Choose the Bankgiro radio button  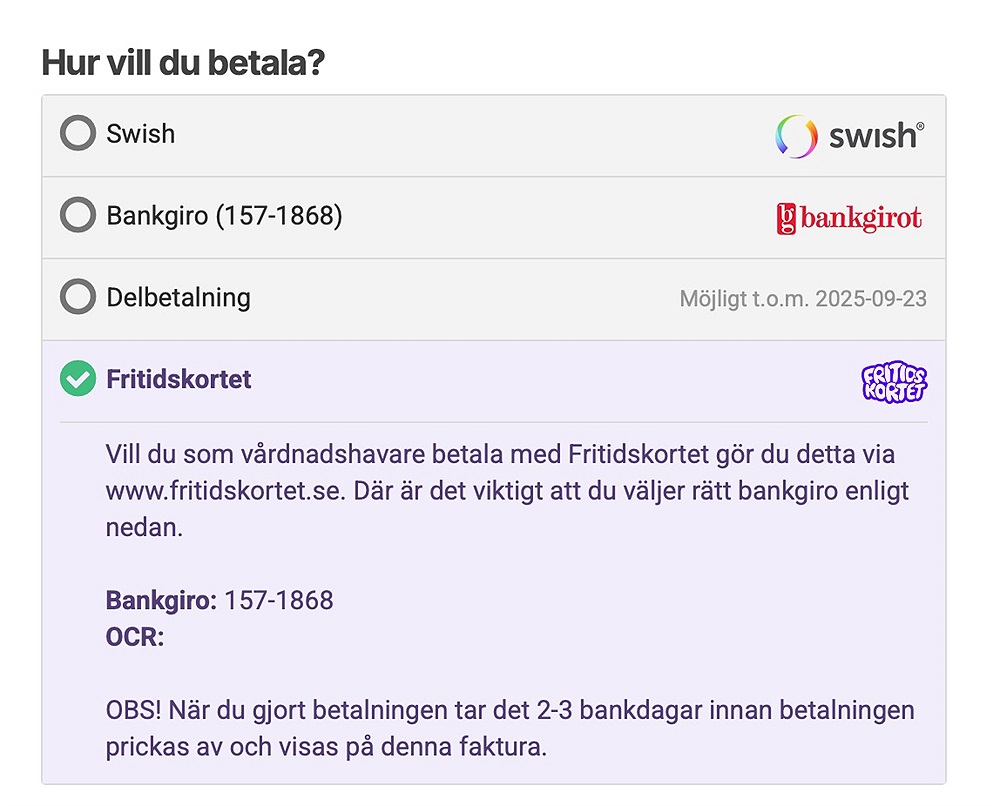tap(77, 216)
